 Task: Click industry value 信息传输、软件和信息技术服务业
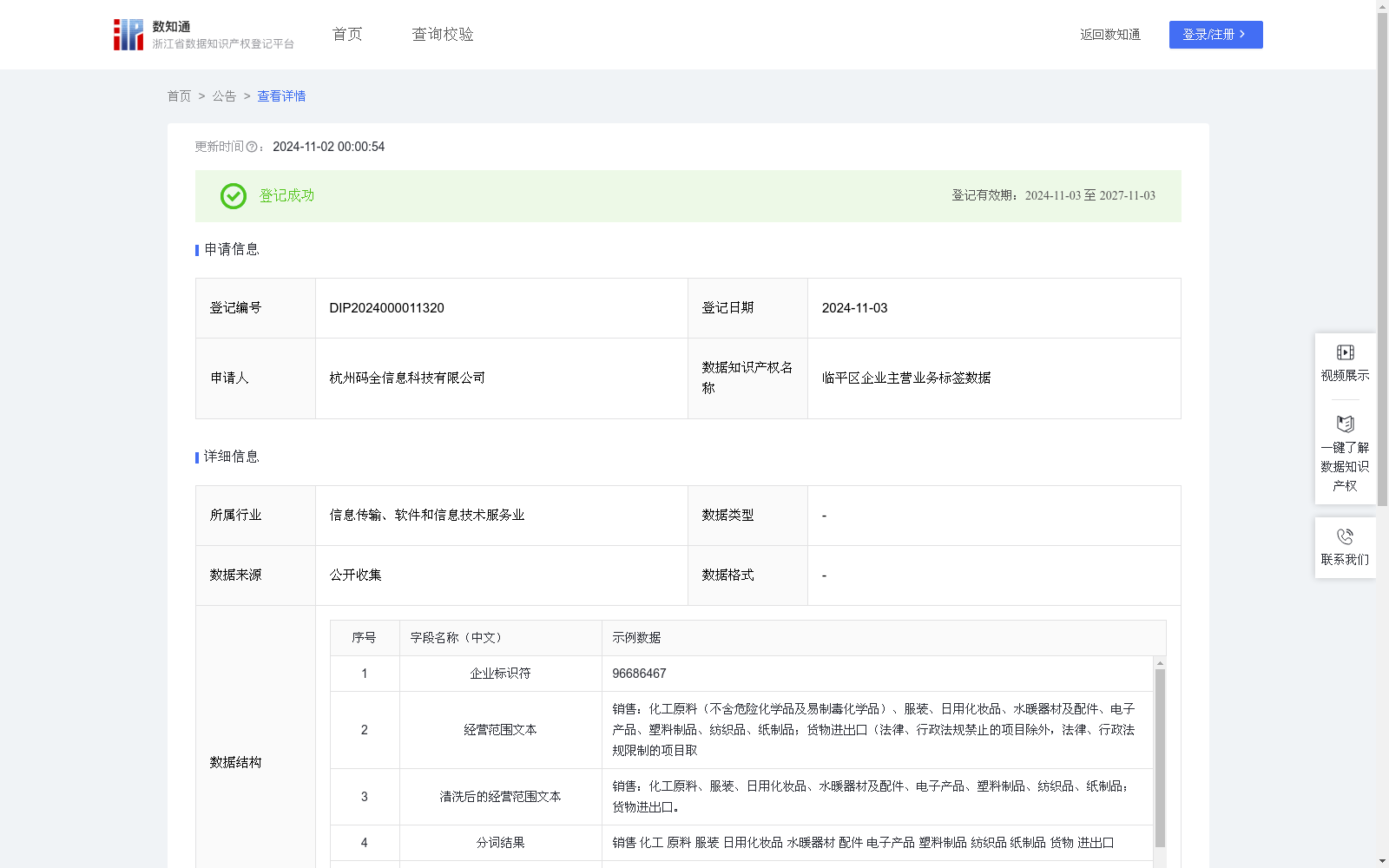pyautogui.click(x=427, y=516)
